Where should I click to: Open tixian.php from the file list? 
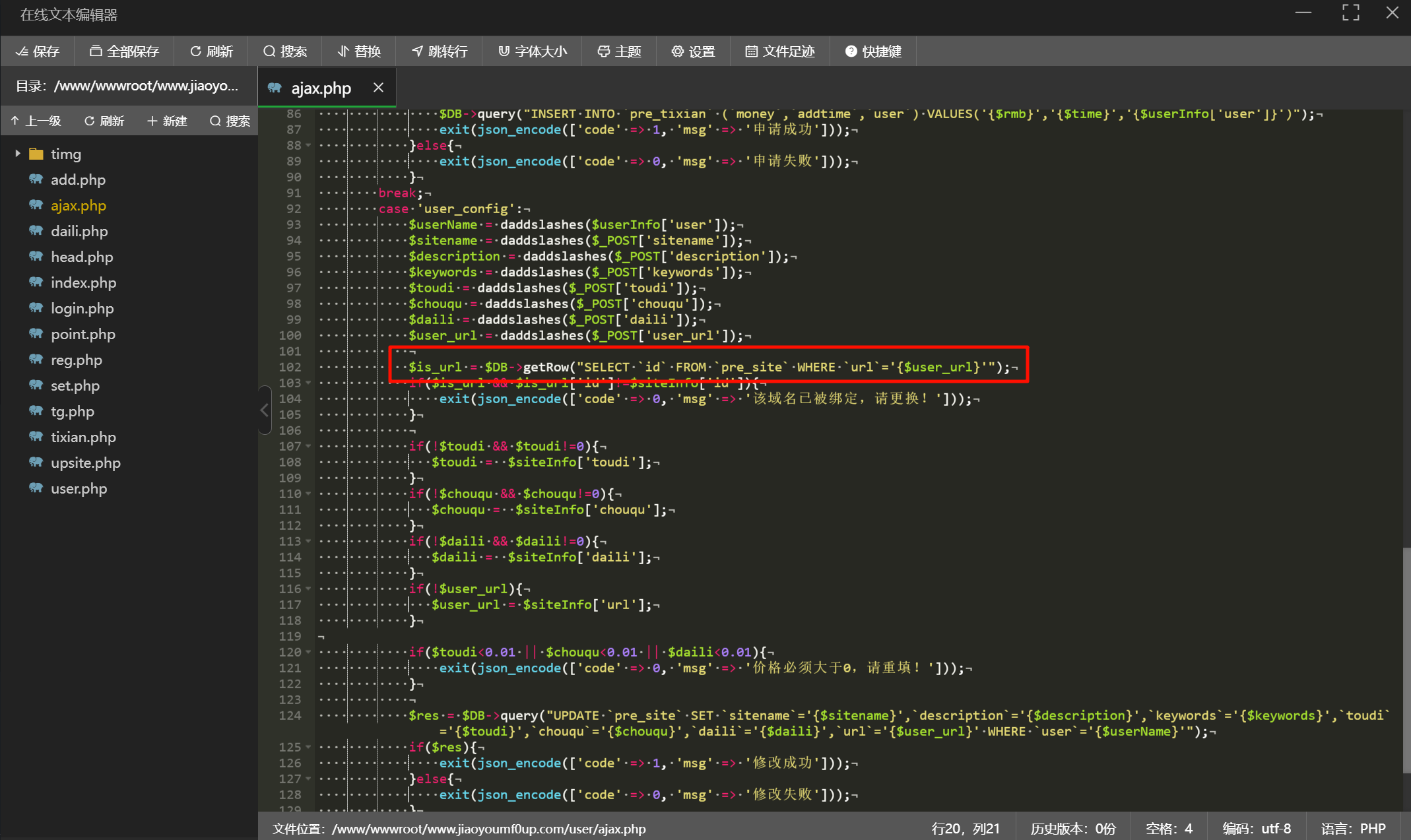pos(83,437)
